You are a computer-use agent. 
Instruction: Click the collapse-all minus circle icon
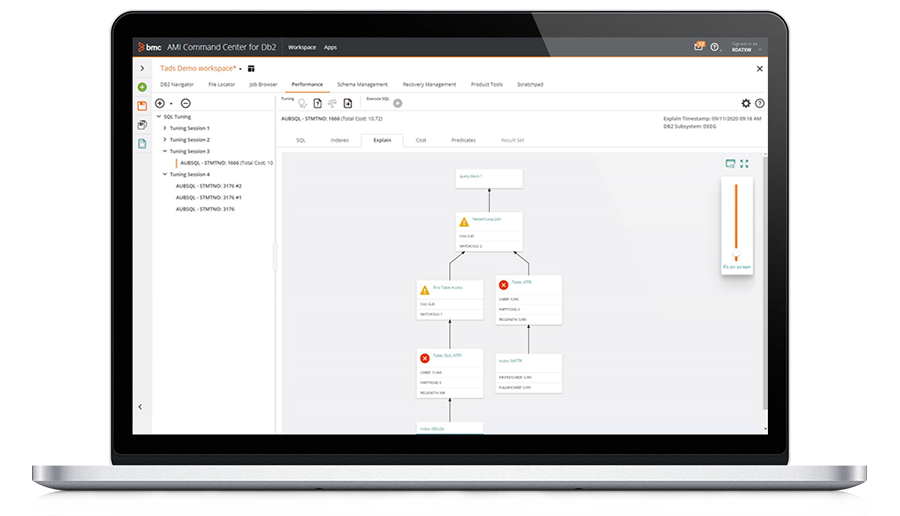tap(185, 103)
